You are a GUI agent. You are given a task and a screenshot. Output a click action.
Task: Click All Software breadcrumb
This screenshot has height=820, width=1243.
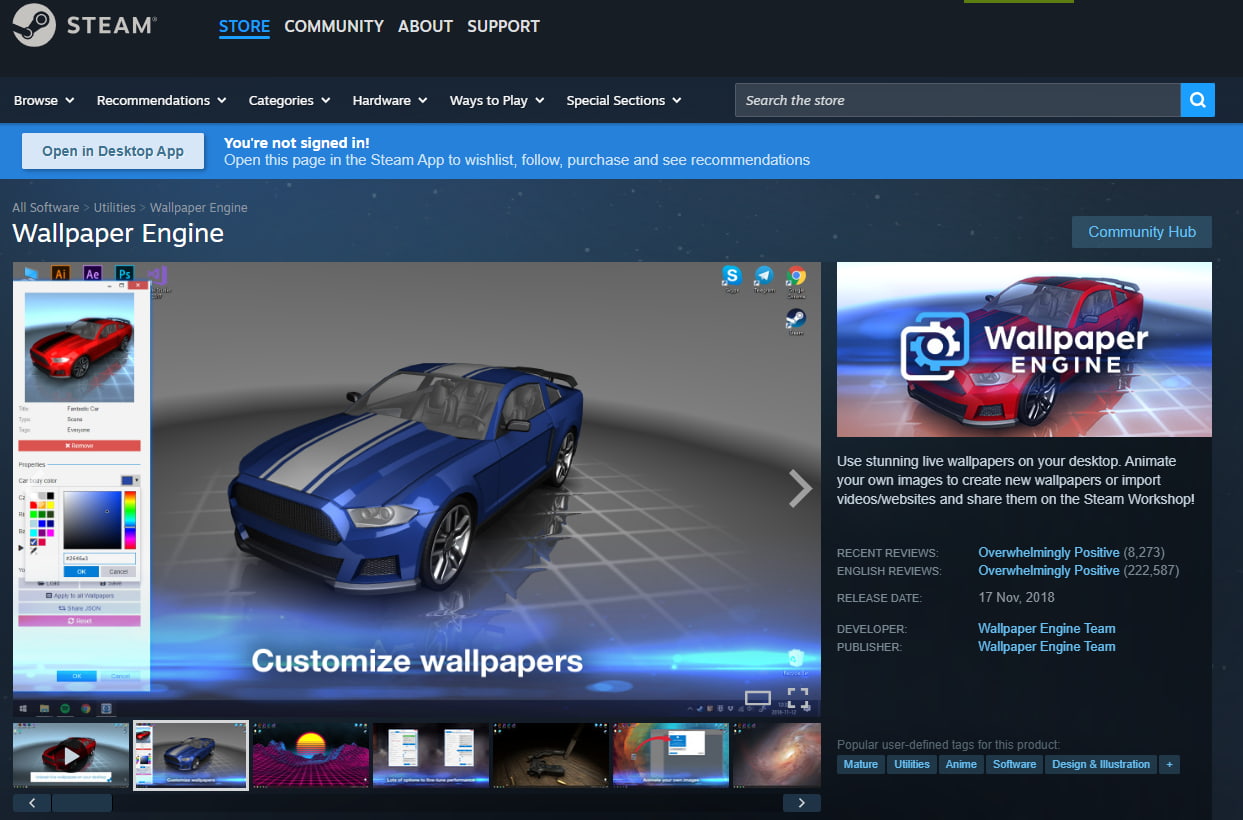coord(45,207)
